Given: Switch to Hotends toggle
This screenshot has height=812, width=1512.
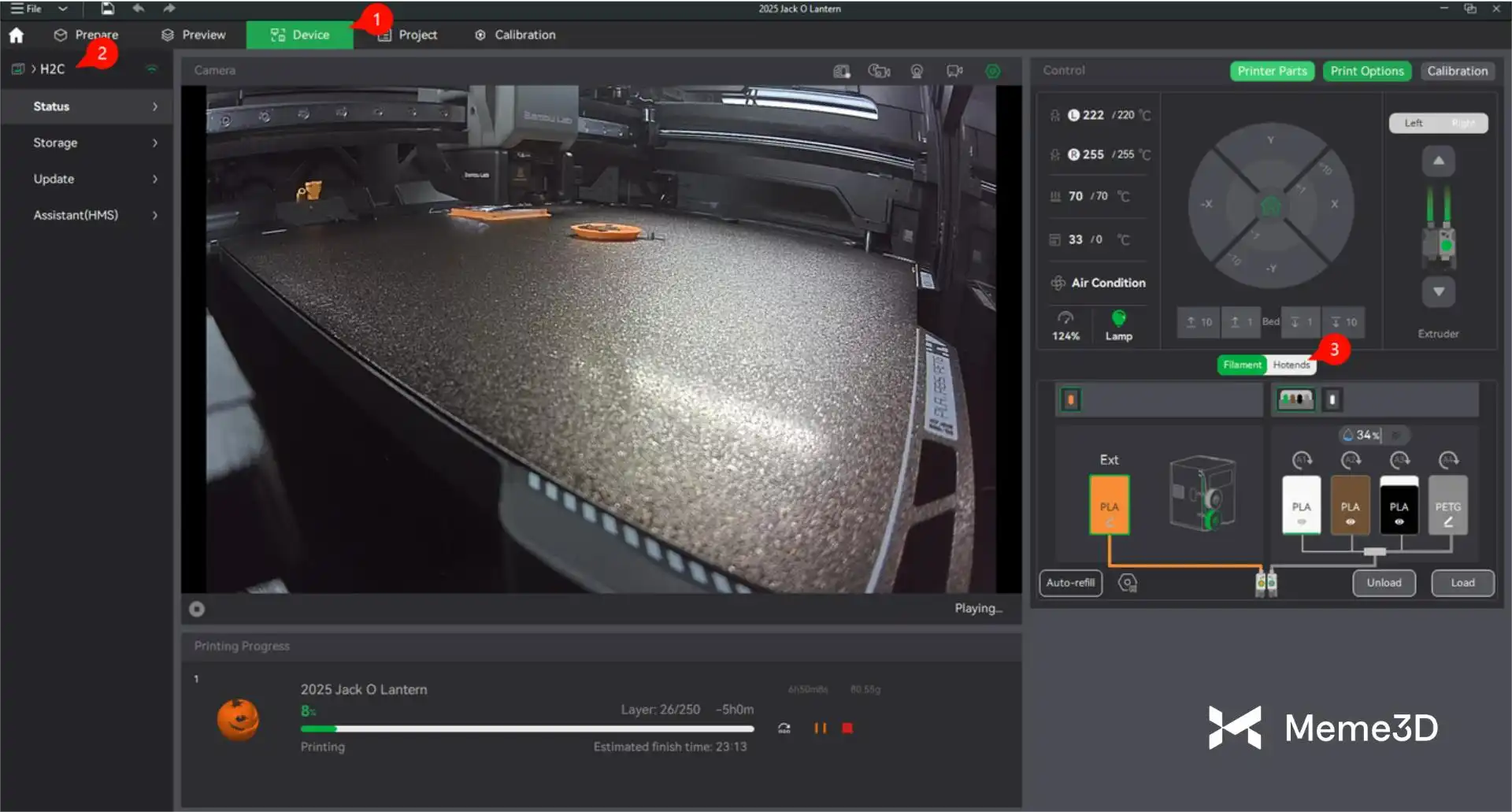Looking at the screenshot, I should pos(1291,365).
